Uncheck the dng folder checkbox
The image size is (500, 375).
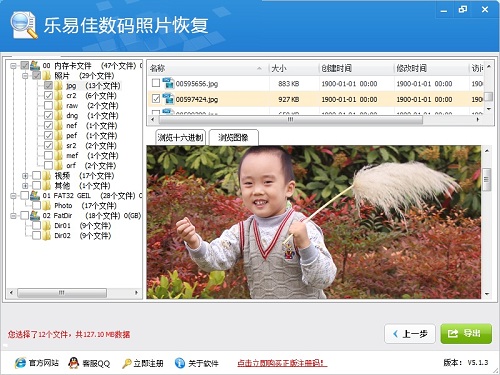coord(48,116)
